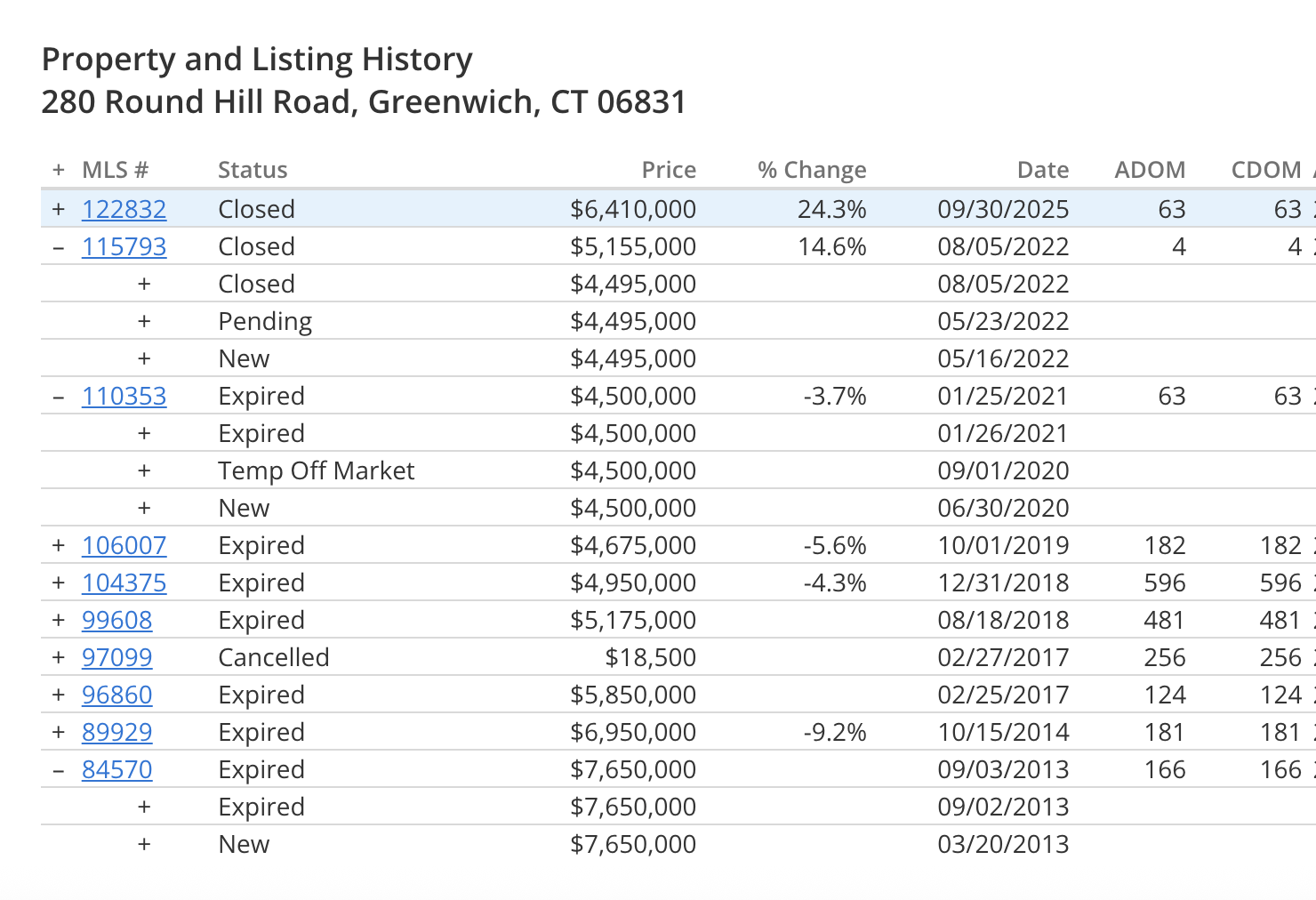The width and height of the screenshot is (1316, 900).
Task: Sort by the Price column header
Action: [669, 170]
